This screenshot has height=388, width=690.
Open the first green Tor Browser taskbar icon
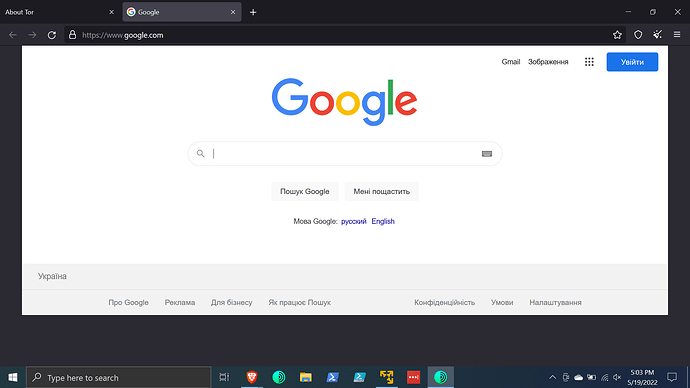click(279, 377)
